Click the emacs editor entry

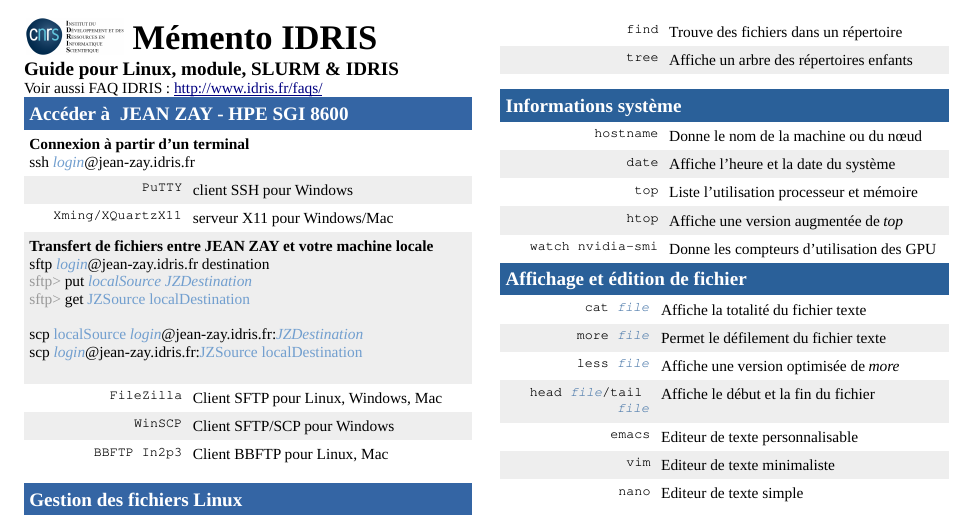[x=629, y=435]
